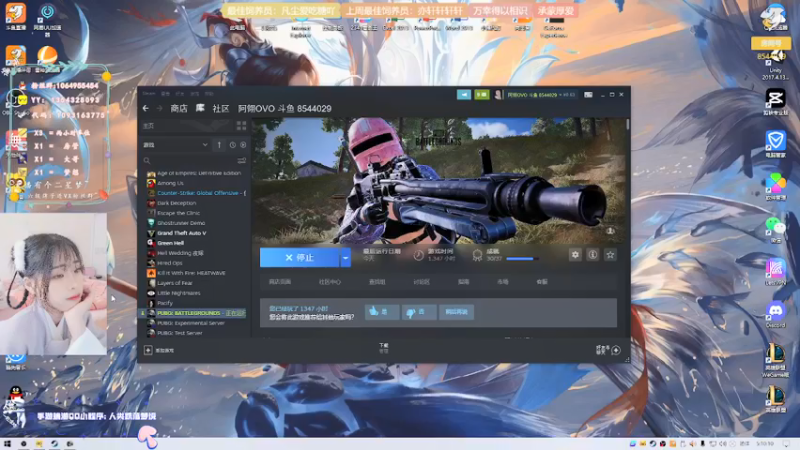This screenshot has width=800, height=450.
Task: Open the dropdown arrow beside the Stop button
Action: pyautogui.click(x=345, y=258)
